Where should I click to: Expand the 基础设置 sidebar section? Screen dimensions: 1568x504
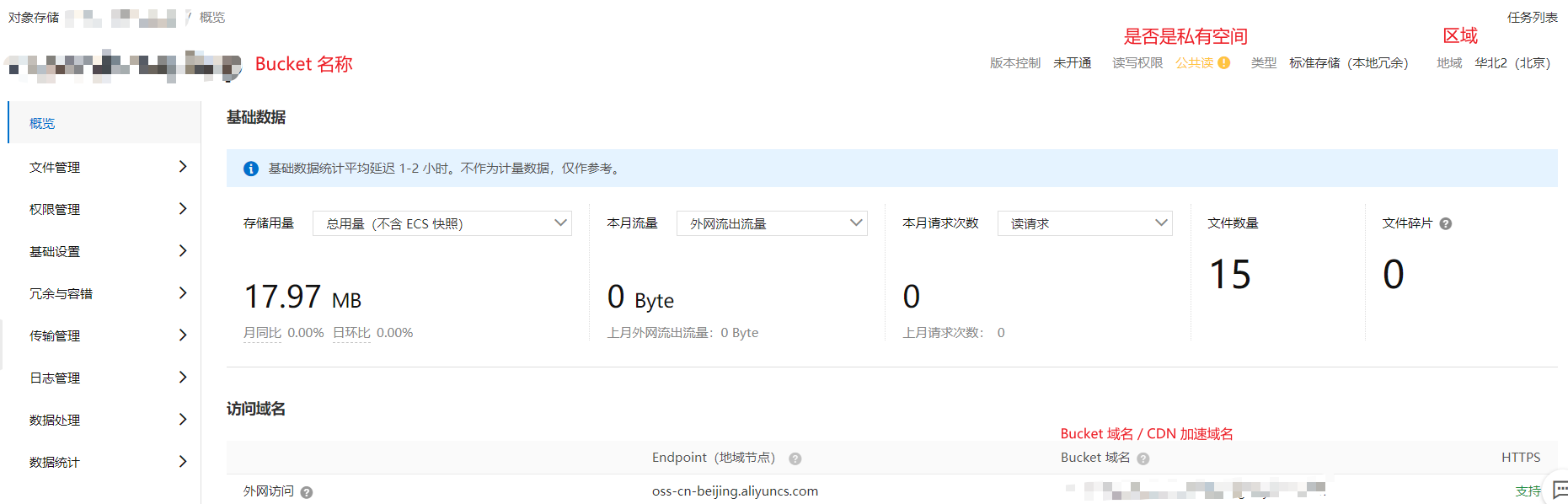point(105,251)
